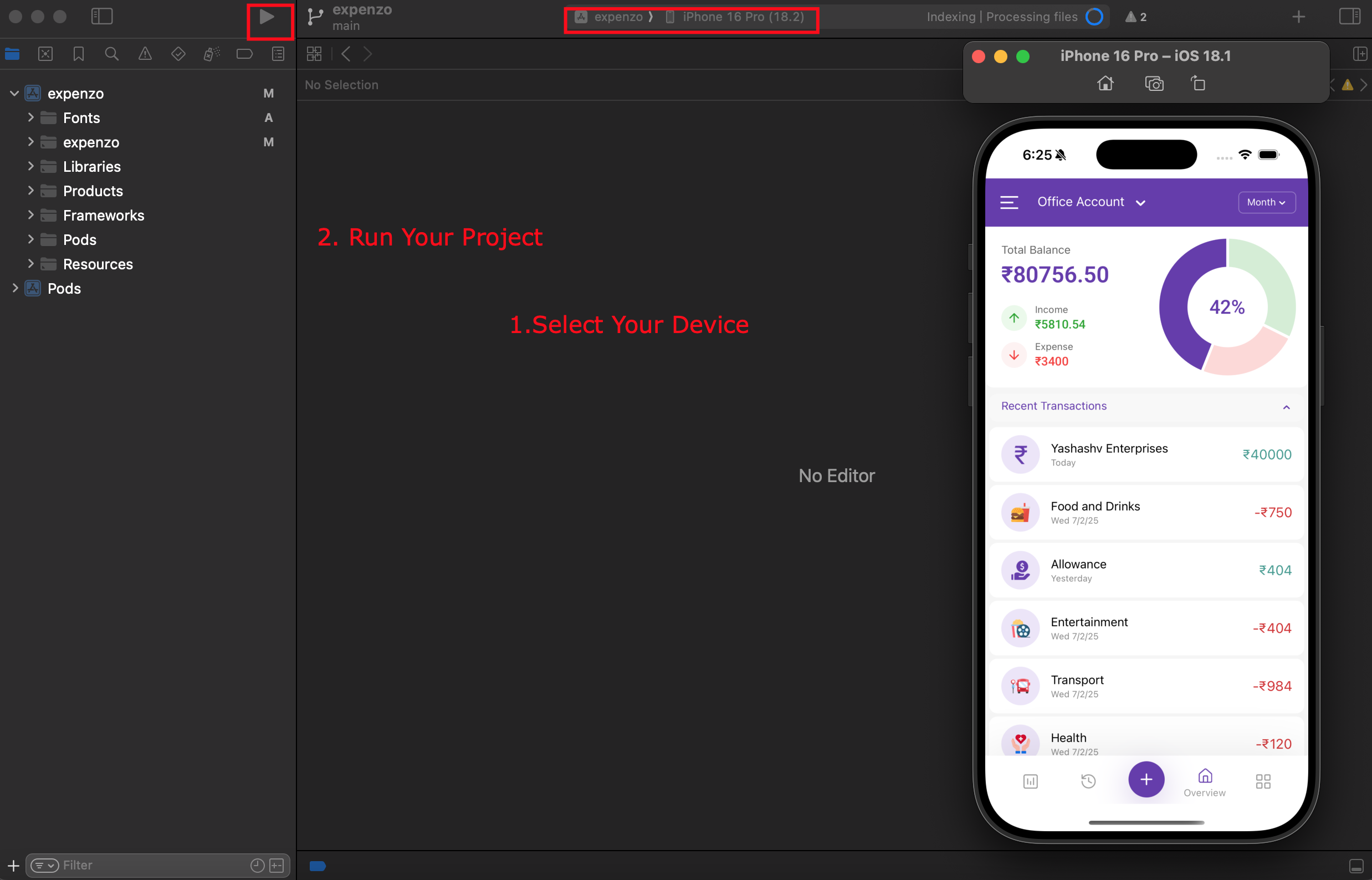The height and width of the screenshot is (880, 1372).
Task: Open the Debug navigator tab
Action: [212, 54]
